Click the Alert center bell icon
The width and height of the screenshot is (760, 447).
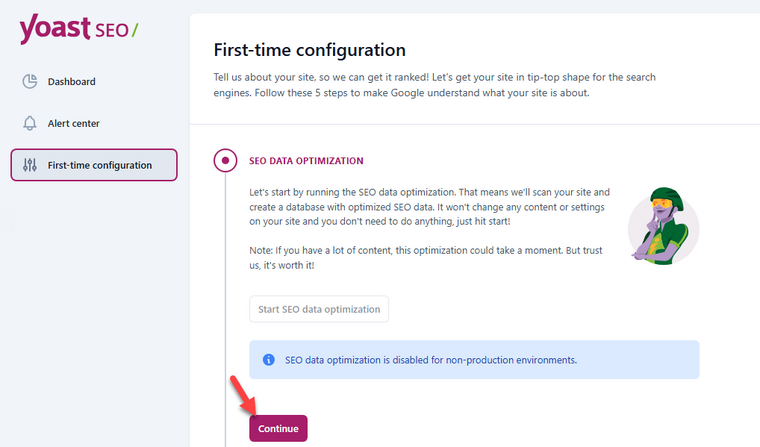pyautogui.click(x=30, y=123)
